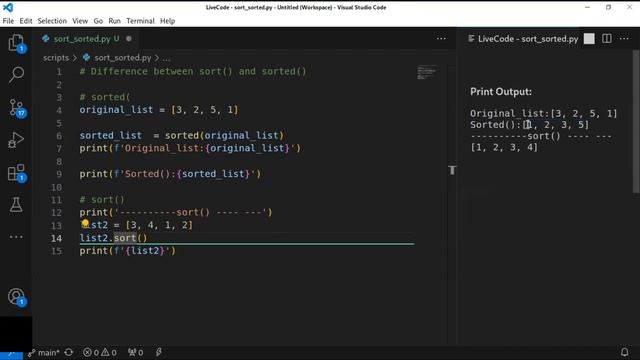The height and width of the screenshot is (360, 640).
Task: Click line number 1 in the gutter
Action: (59, 72)
